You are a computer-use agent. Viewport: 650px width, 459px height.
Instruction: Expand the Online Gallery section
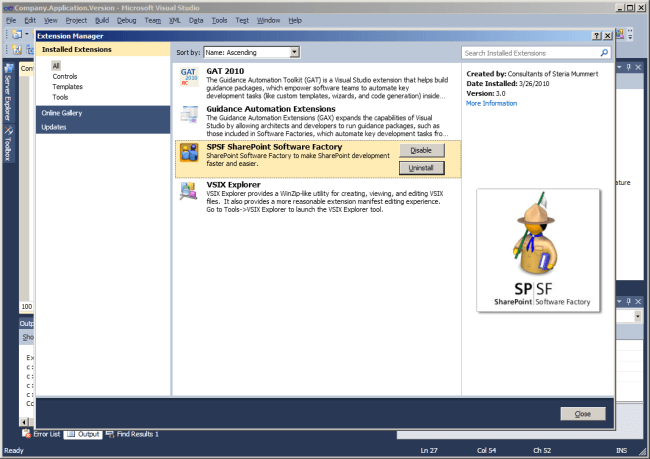(x=103, y=113)
